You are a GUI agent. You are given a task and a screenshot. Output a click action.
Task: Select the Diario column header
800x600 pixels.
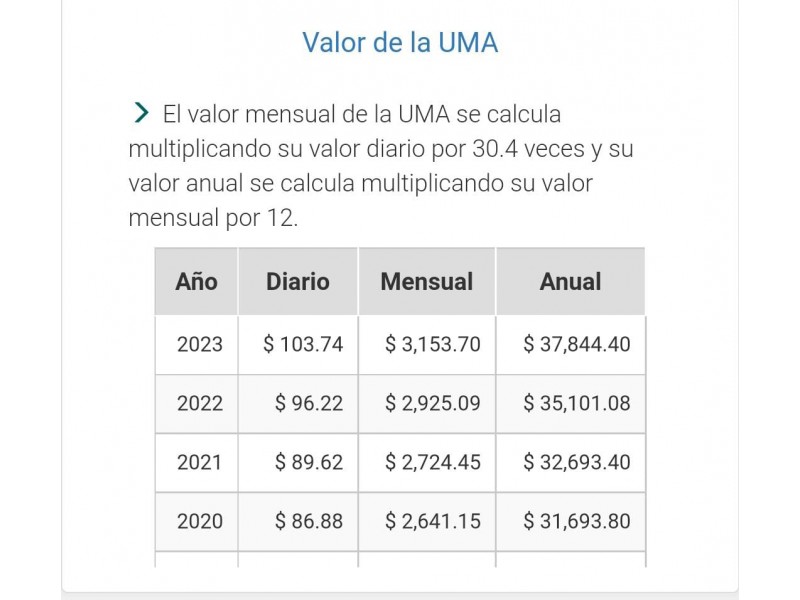coord(298,282)
